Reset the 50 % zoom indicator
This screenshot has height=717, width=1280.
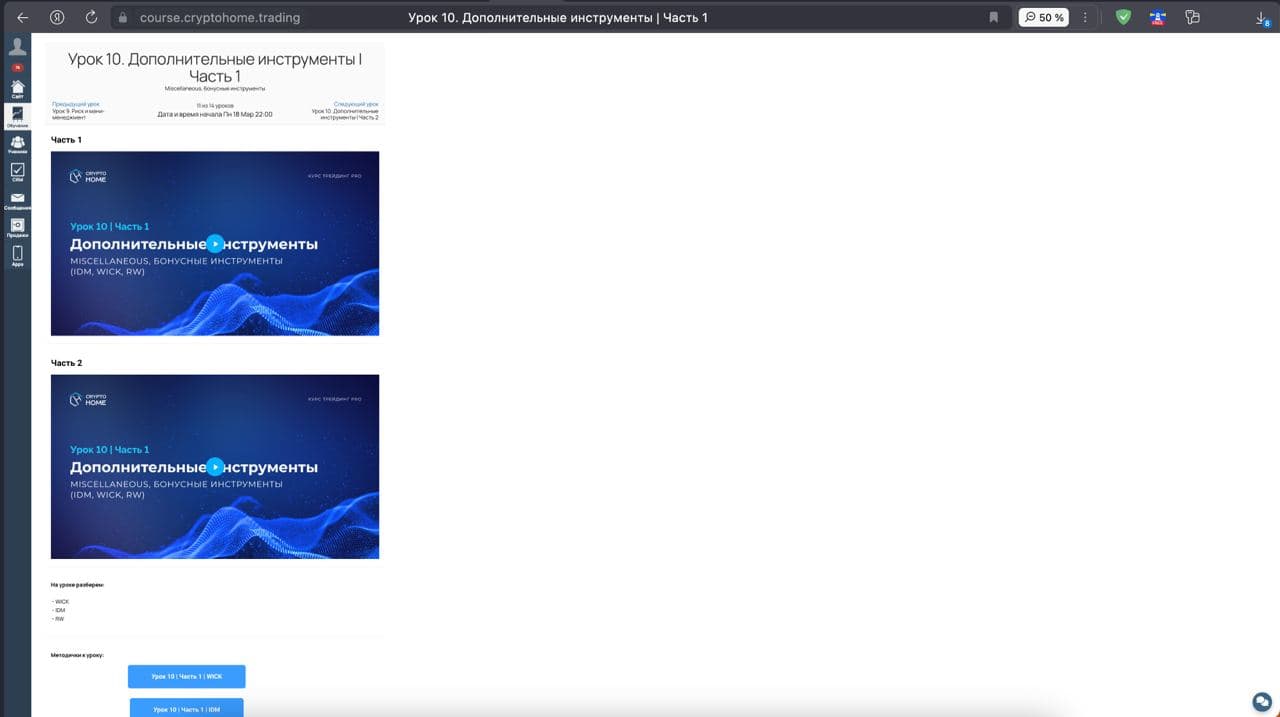click(x=1044, y=17)
